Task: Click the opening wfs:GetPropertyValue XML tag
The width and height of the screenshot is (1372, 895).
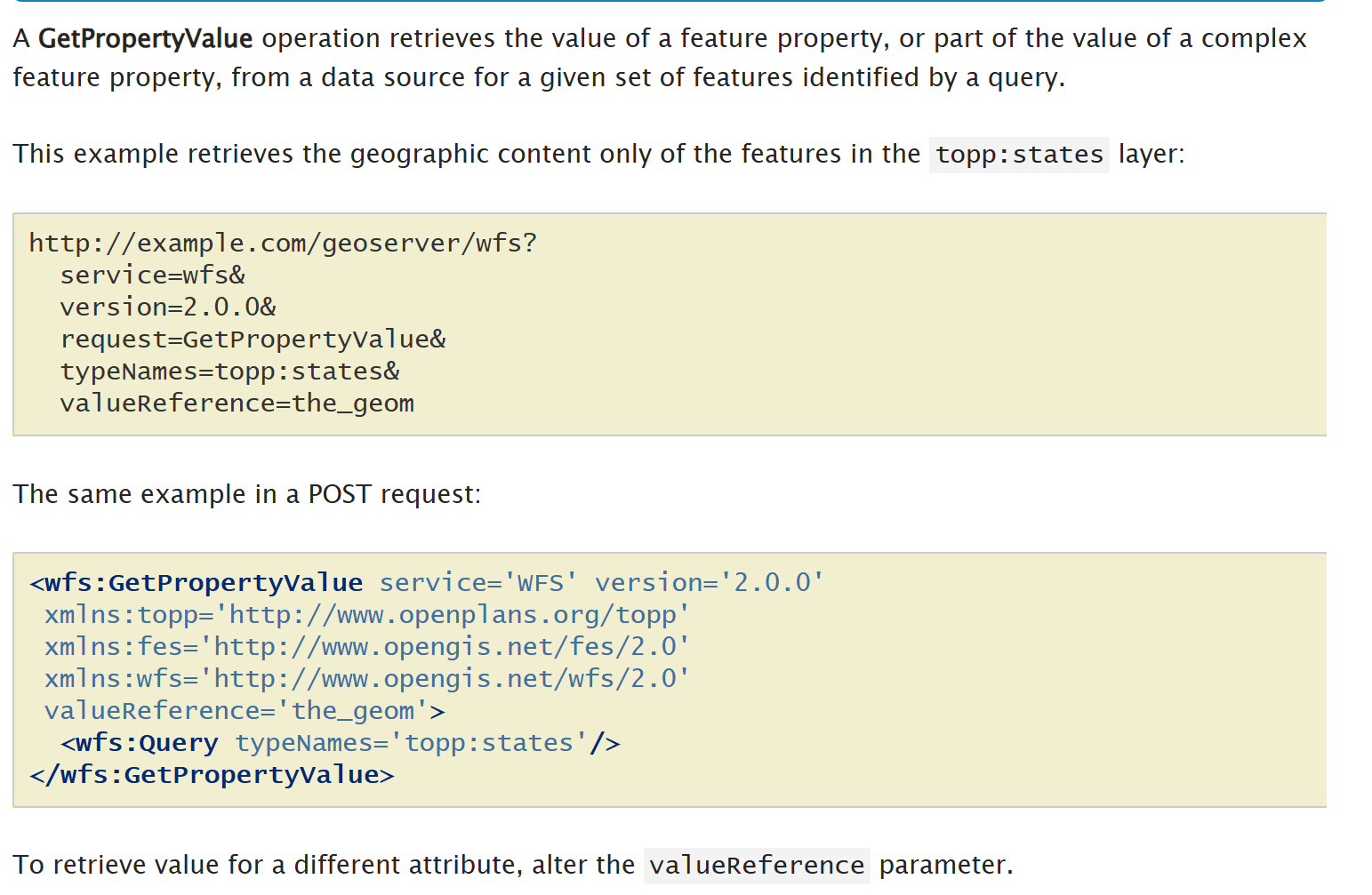Action: (x=196, y=583)
